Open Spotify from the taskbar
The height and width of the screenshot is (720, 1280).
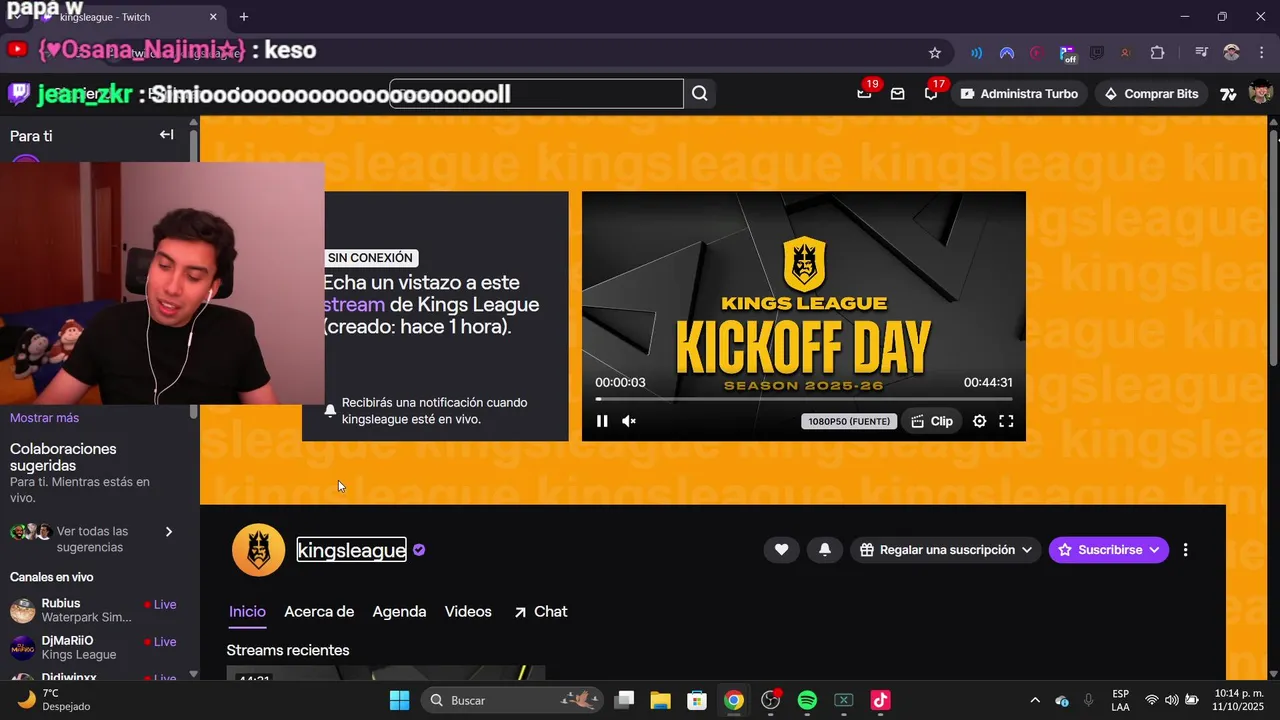coord(807,700)
